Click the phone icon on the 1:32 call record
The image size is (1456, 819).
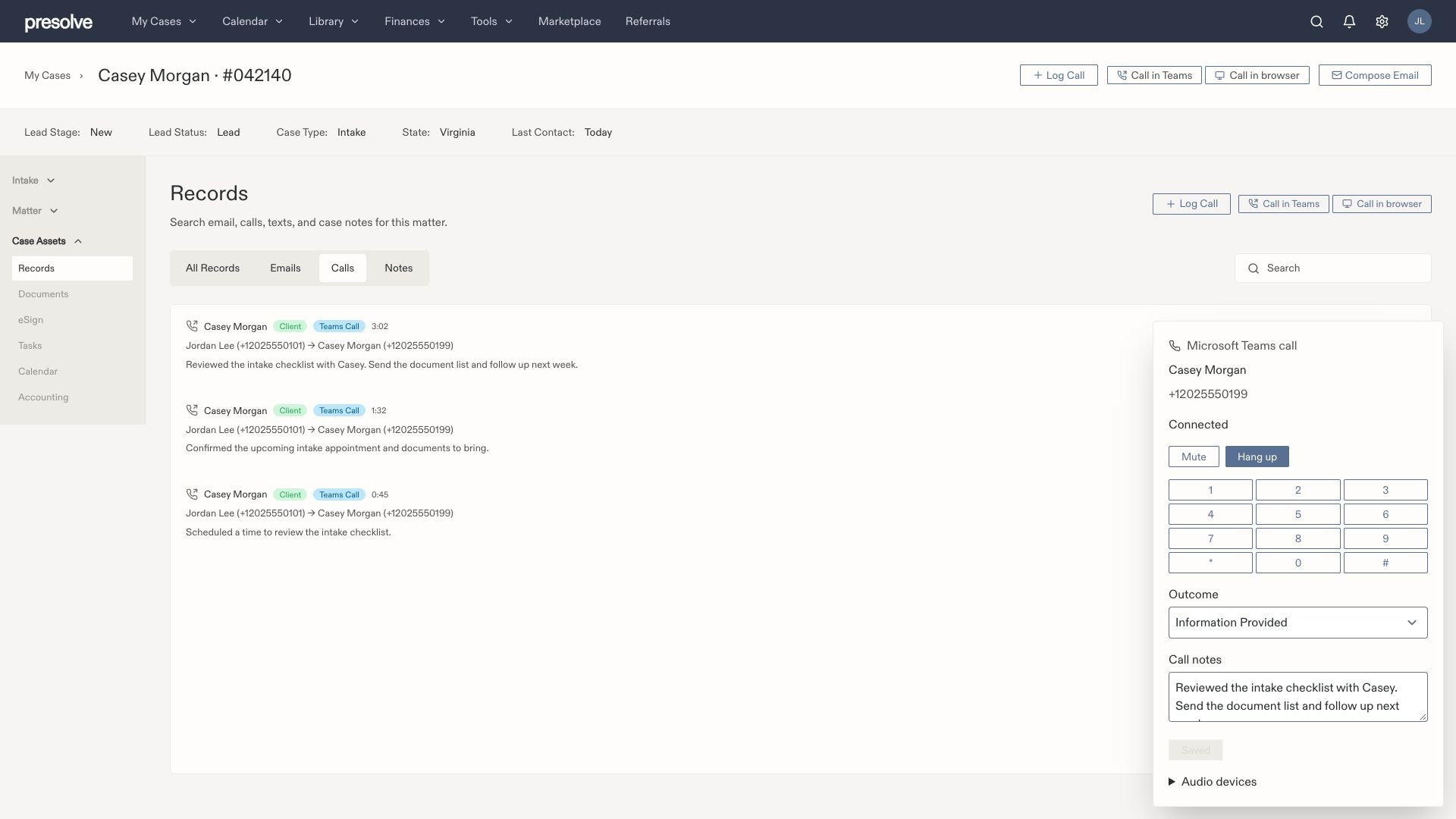click(192, 410)
